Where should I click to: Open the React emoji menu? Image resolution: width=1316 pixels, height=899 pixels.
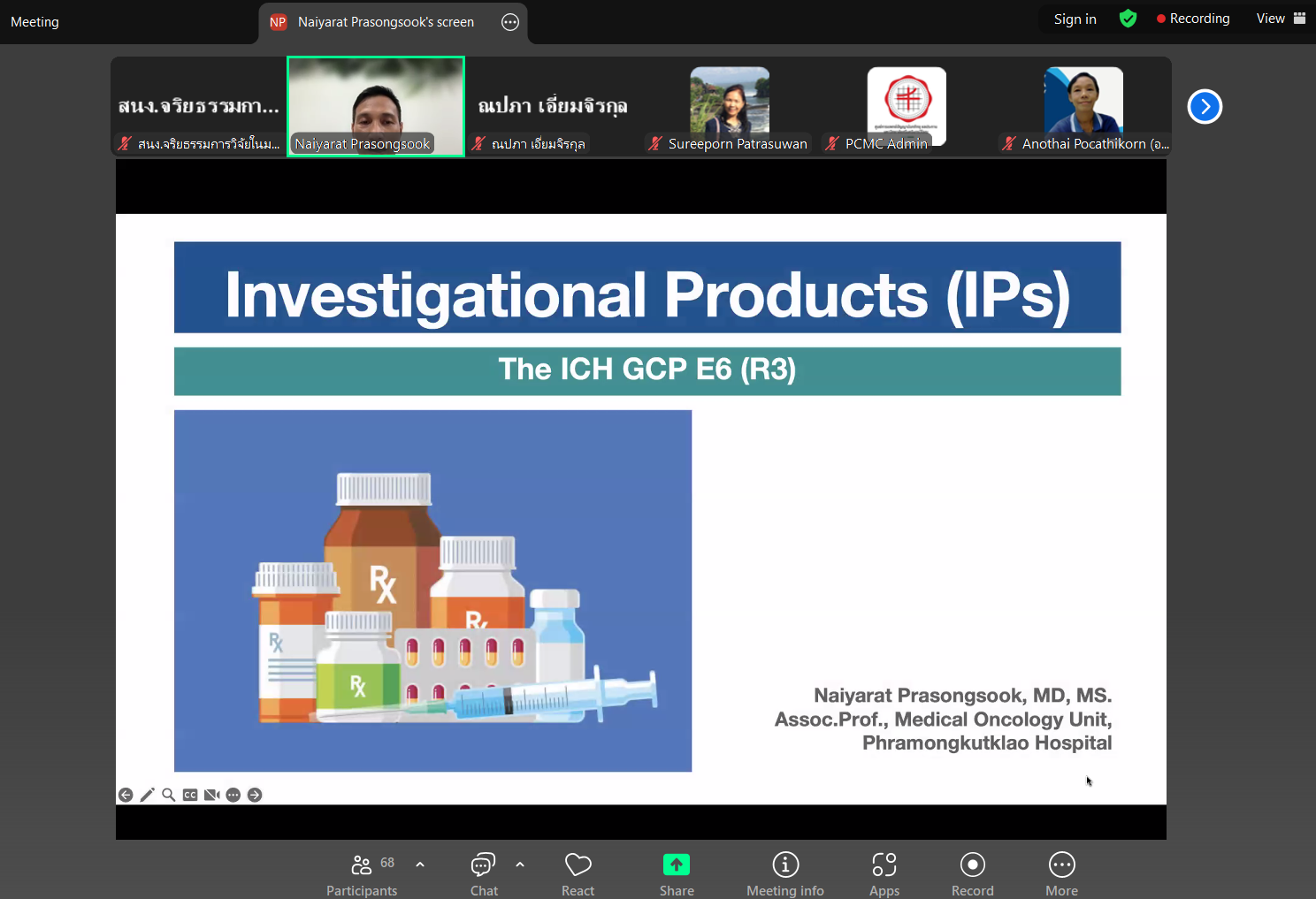point(578,873)
